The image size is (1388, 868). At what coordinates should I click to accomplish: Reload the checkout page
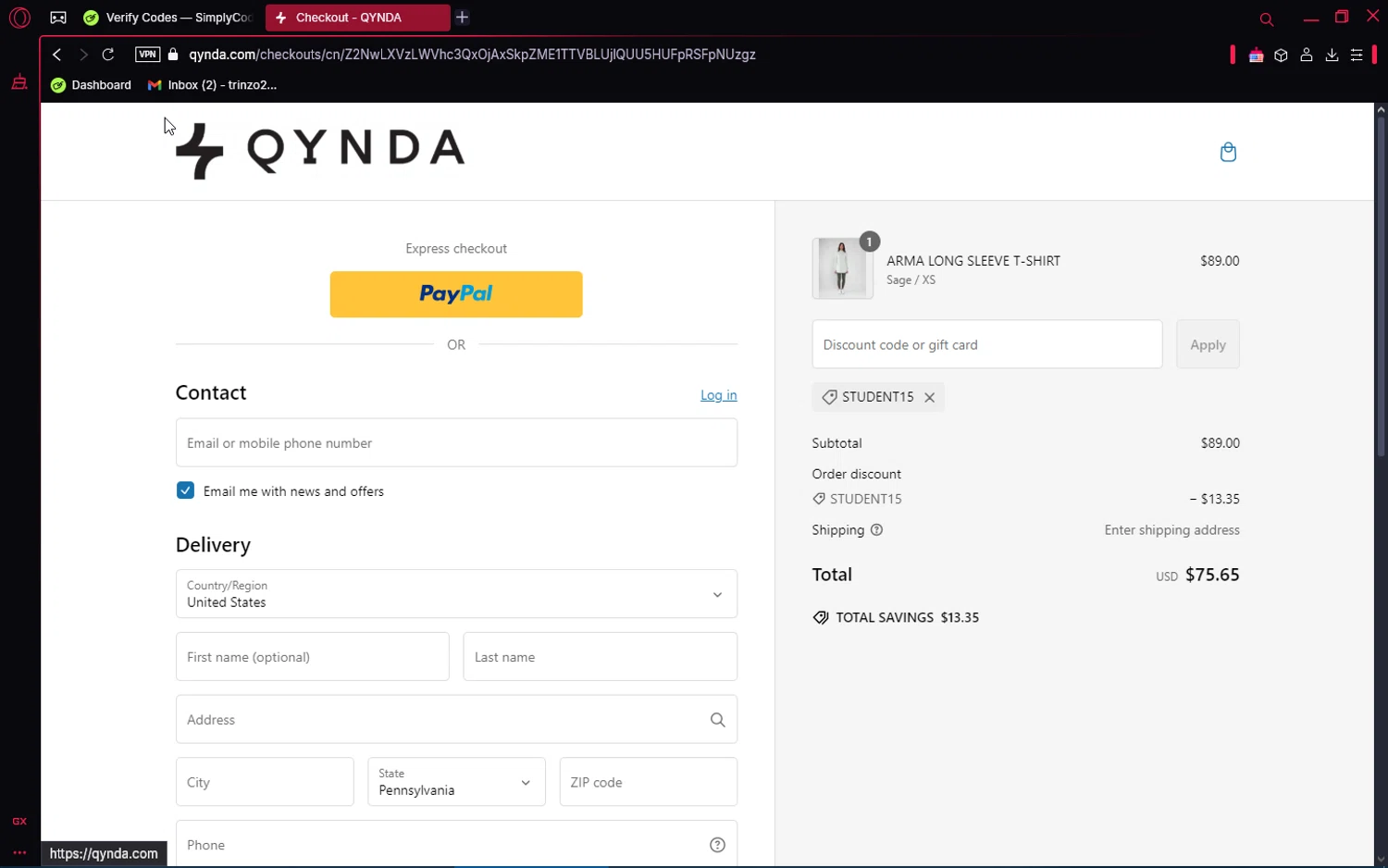coord(108,55)
